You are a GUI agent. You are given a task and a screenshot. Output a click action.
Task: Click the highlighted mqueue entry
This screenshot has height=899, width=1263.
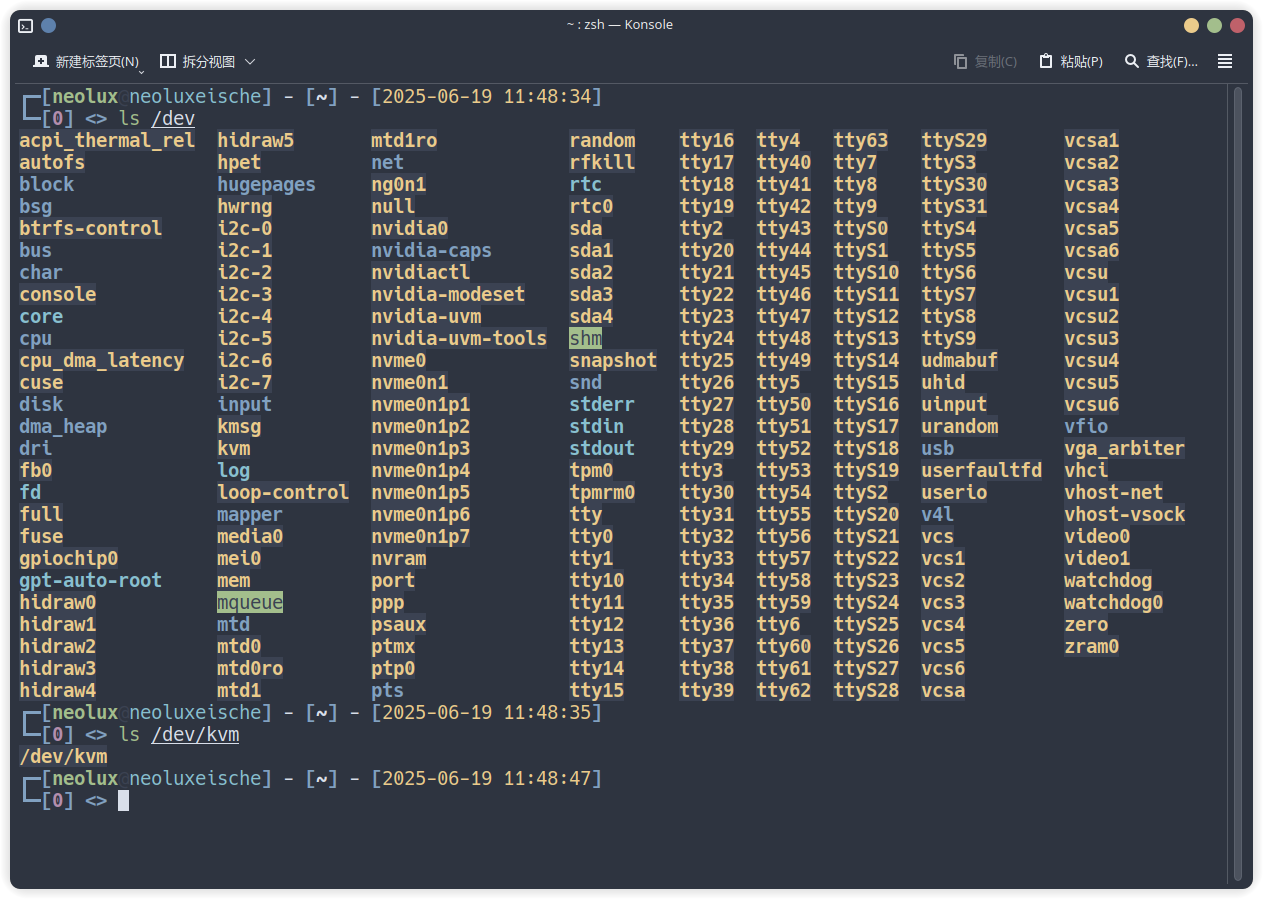pyautogui.click(x=250, y=602)
